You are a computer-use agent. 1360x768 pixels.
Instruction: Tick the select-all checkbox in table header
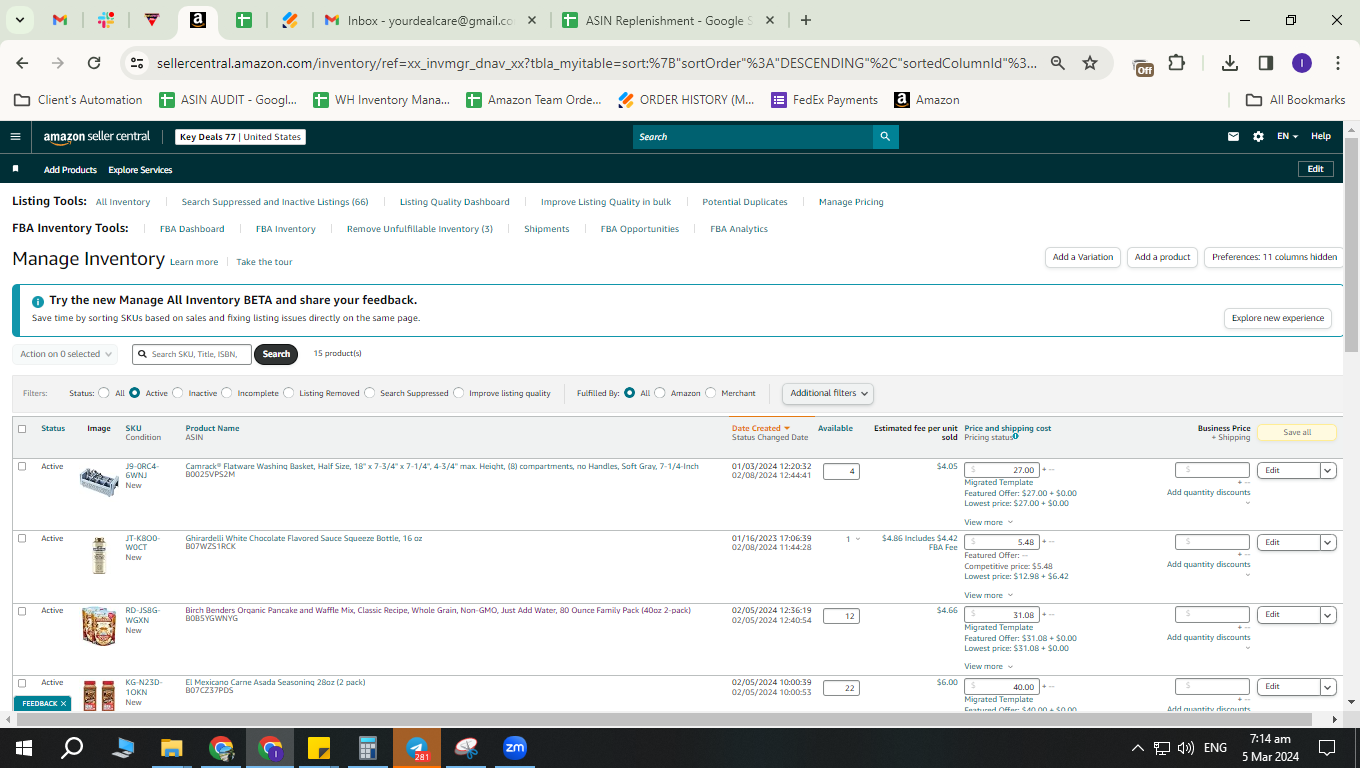tap(22, 429)
